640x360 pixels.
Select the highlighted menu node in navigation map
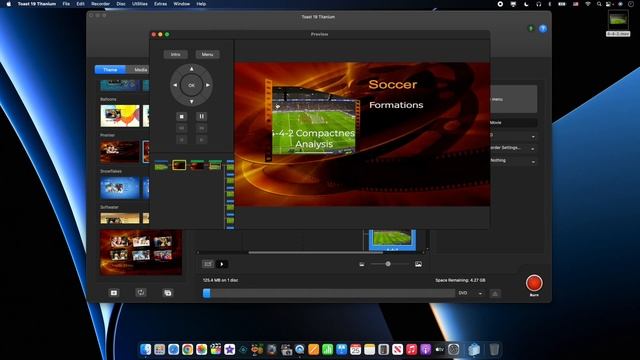(179, 165)
